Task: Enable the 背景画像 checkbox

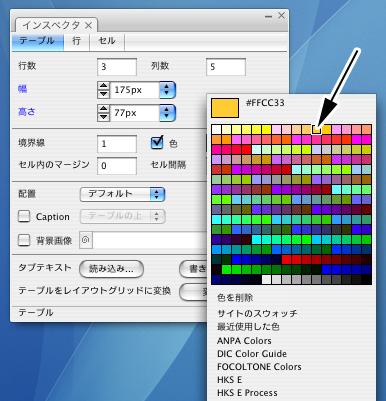Action: click(24, 240)
